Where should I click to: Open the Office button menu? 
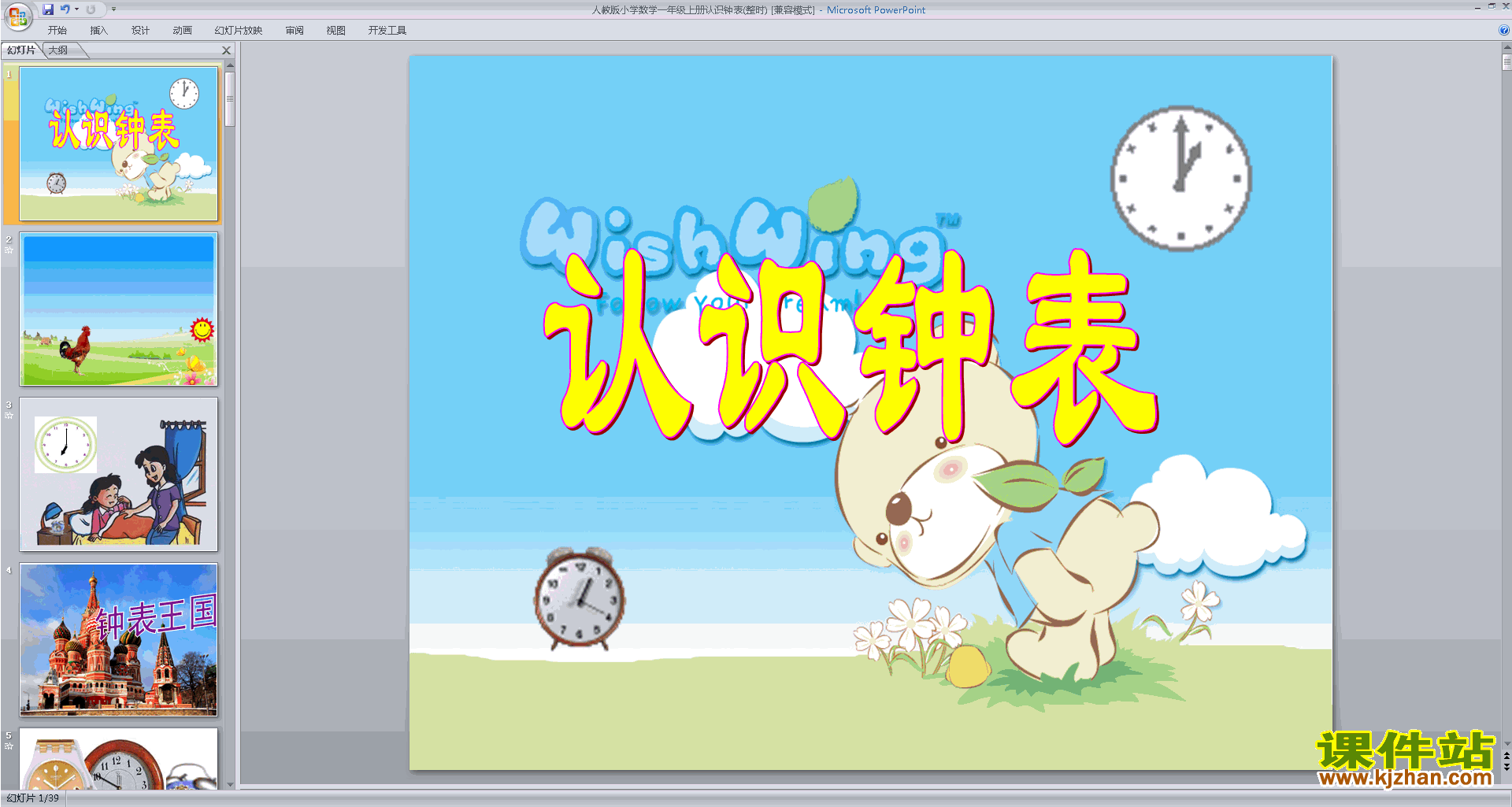pos(17,16)
